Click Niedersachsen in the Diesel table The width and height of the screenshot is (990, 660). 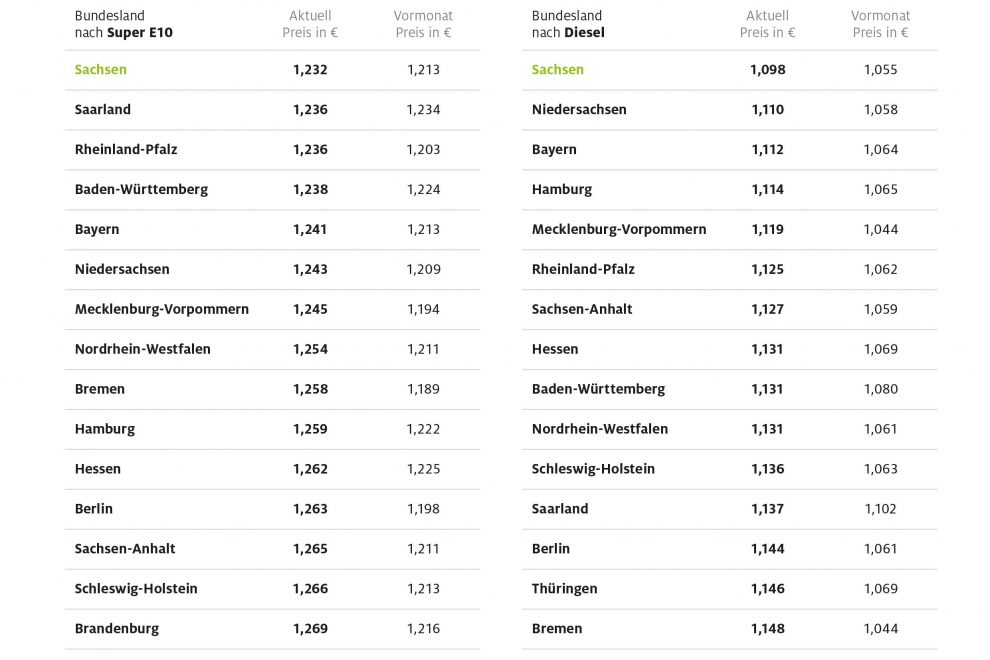click(x=579, y=109)
